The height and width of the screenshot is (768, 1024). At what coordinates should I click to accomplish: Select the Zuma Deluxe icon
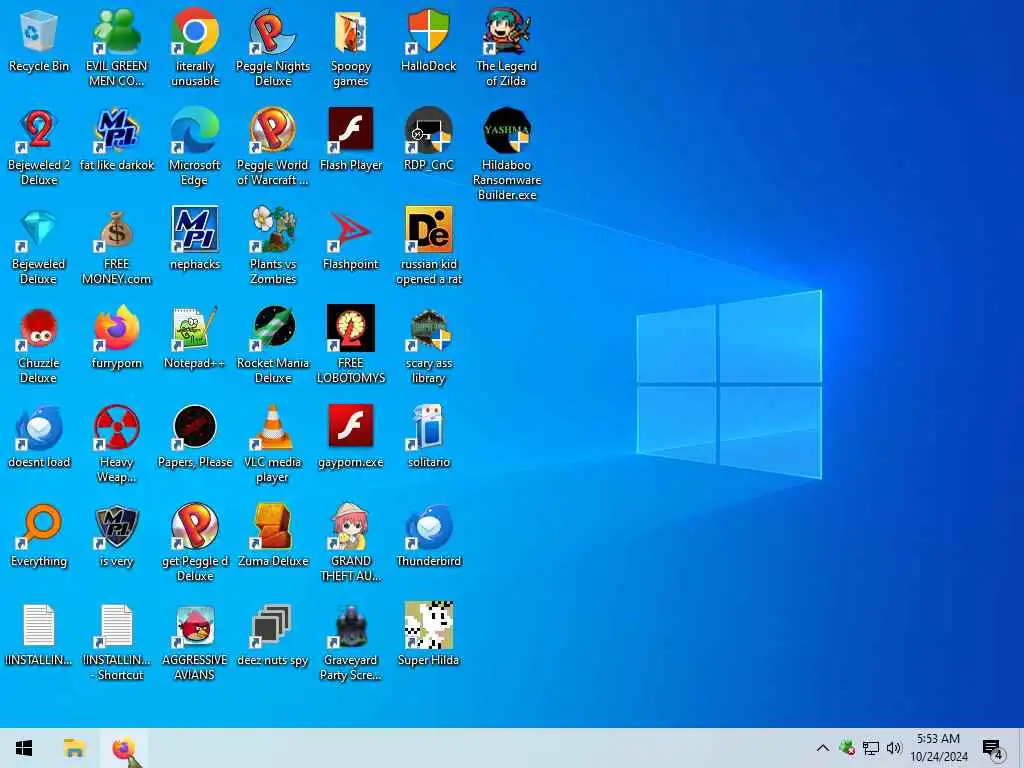273,536
